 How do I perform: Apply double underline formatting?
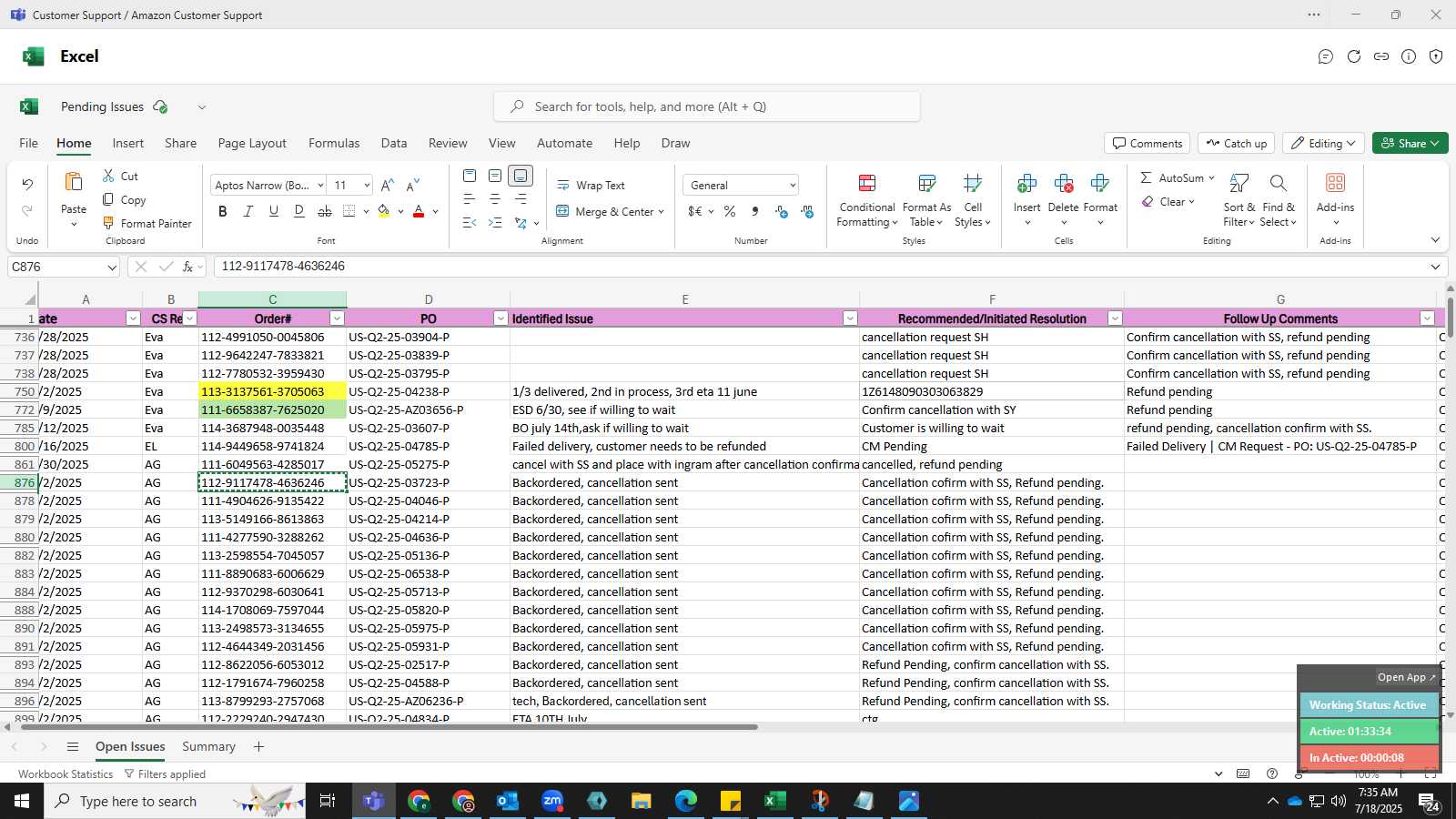(x=299, y=211)
